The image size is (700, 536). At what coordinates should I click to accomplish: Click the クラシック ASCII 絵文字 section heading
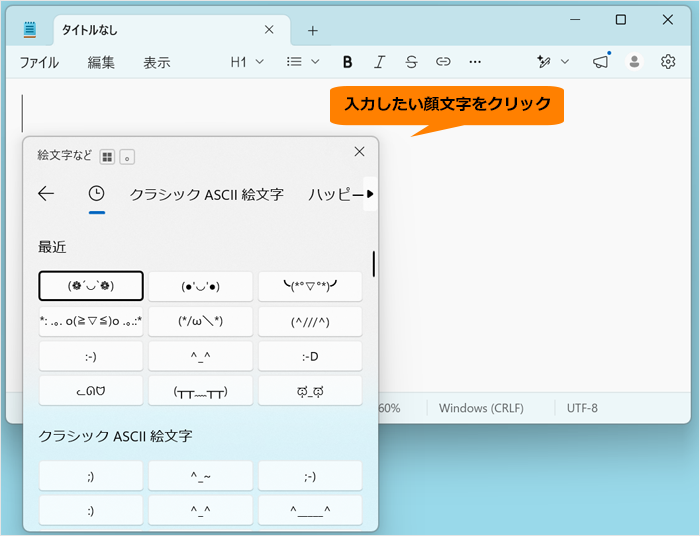pyautogui.click(x=115, y=436)
